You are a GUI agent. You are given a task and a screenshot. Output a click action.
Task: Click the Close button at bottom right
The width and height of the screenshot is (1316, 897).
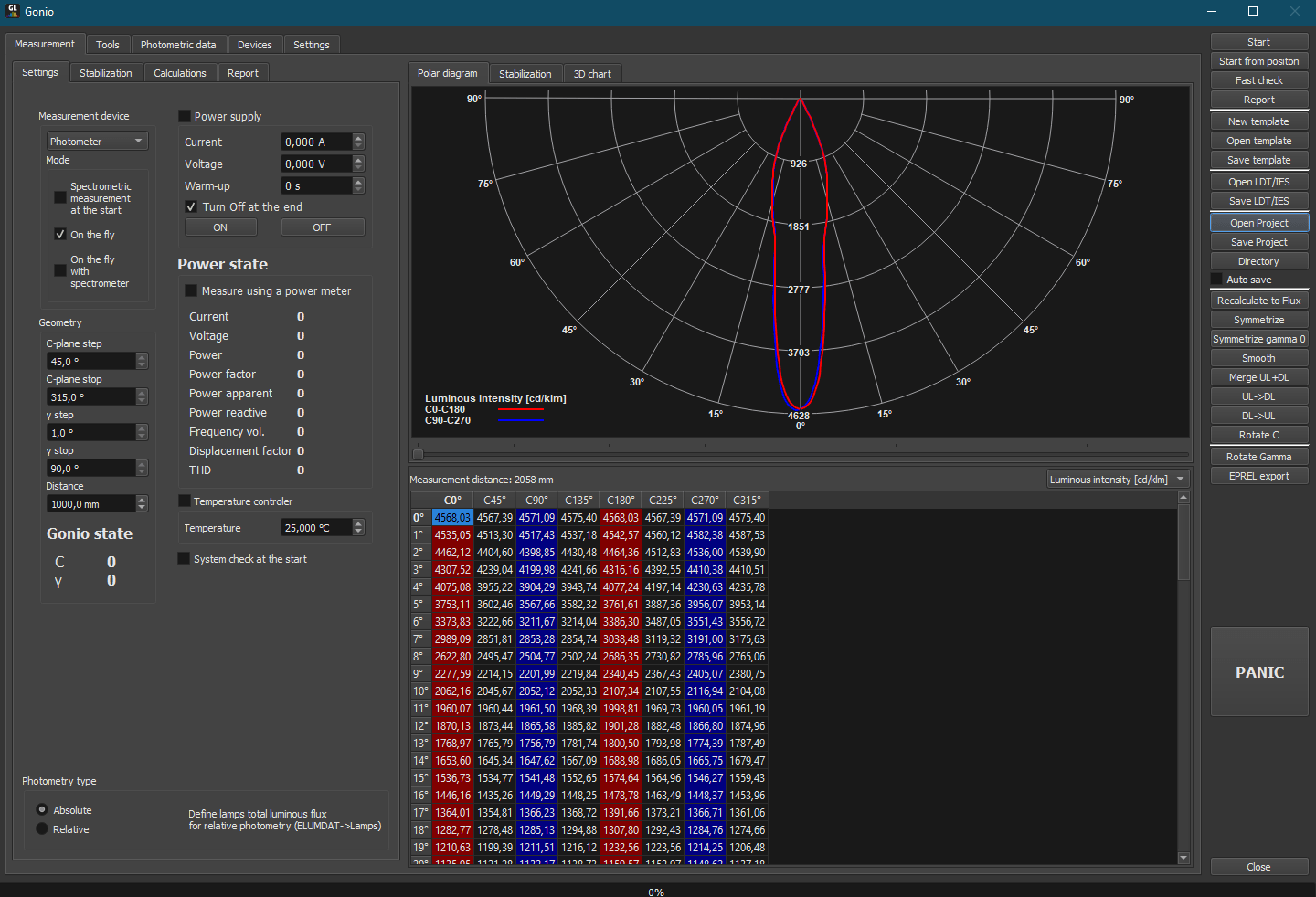(1259, 867)
